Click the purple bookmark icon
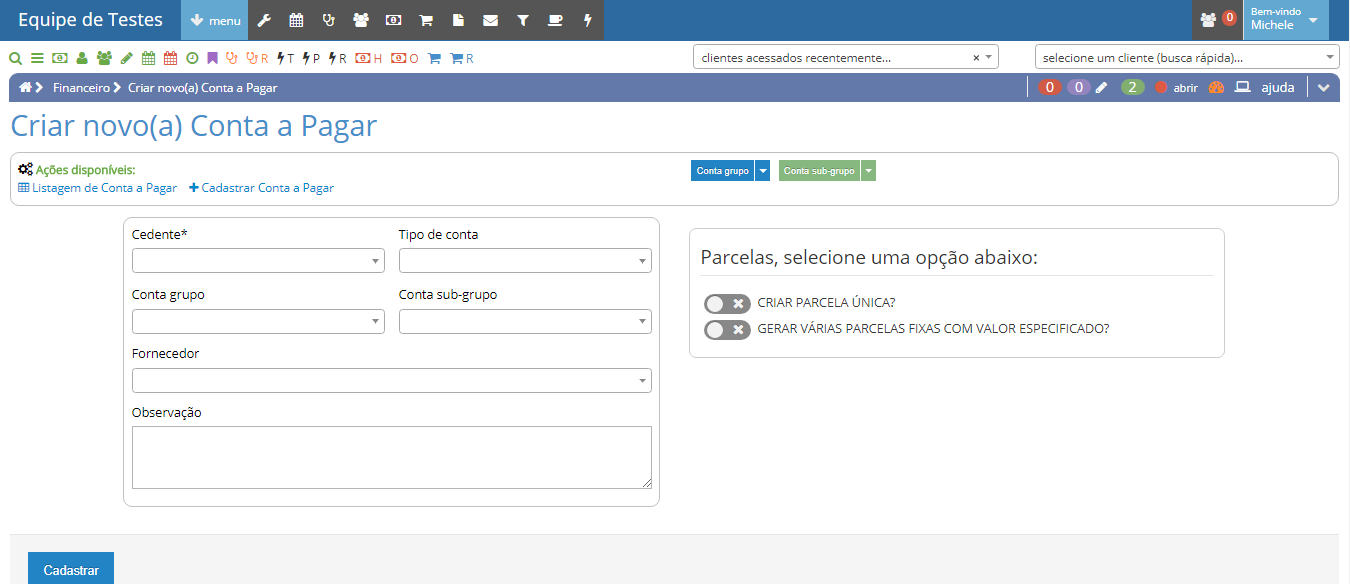The height and width of the screenshot is (584, 1350). [x=212, y=58]
